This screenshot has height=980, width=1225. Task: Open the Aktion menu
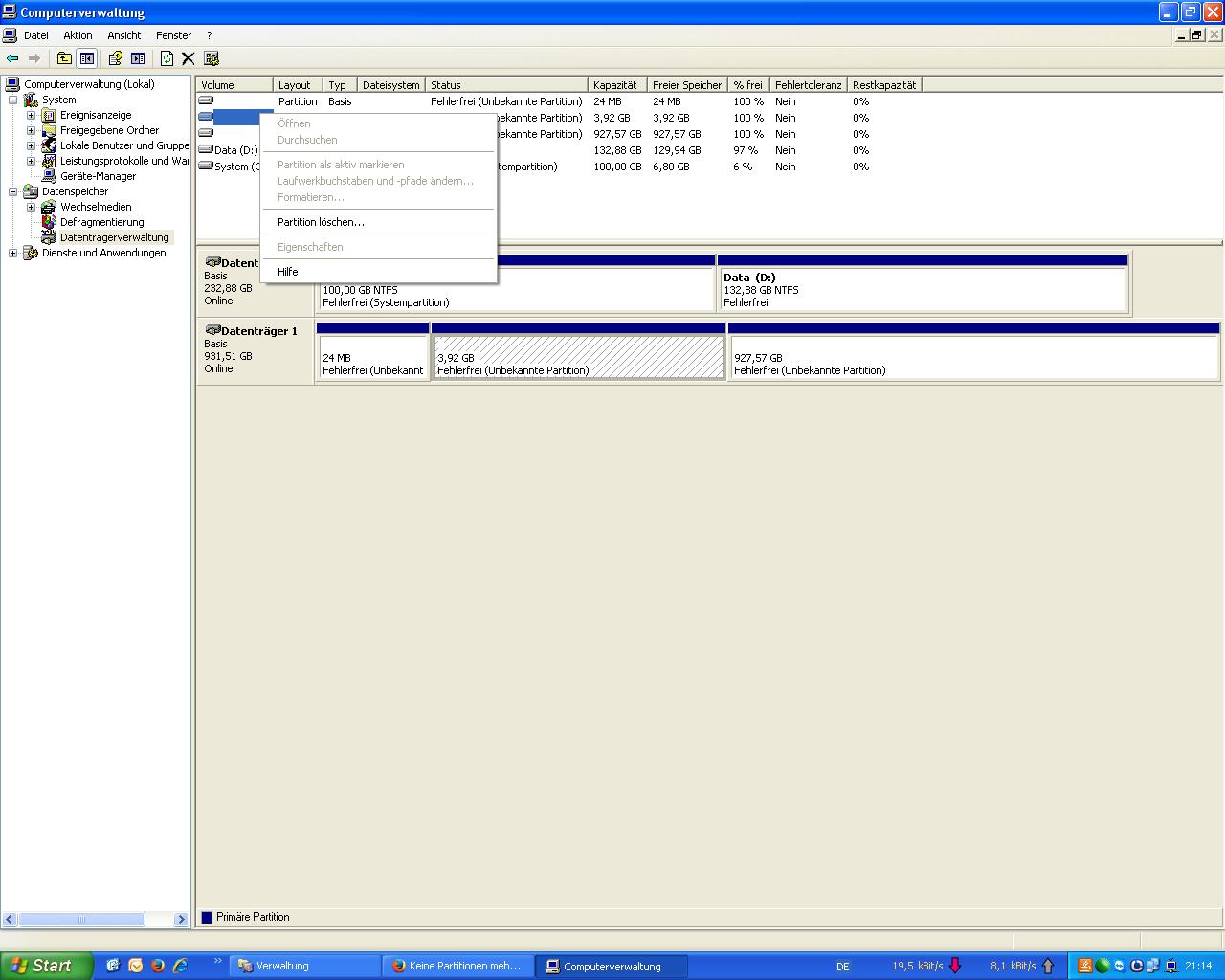click(x=78, y=35)
